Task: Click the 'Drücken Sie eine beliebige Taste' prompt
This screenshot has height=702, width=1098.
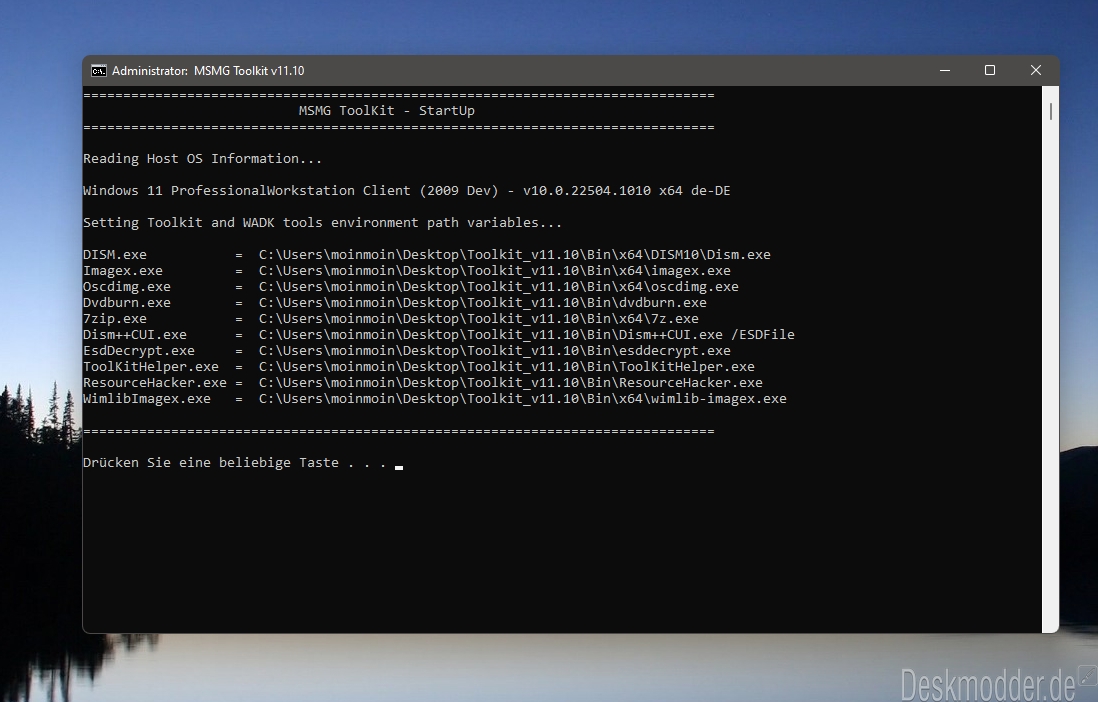Action: (x=235, y=463)
